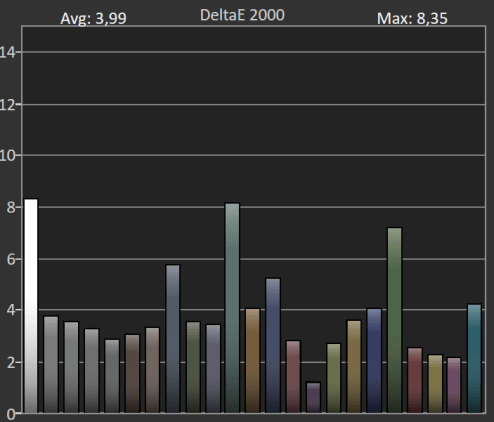494x422 pixels.
Task: Click the 14 axis label
Action: (x=7, y=52)
